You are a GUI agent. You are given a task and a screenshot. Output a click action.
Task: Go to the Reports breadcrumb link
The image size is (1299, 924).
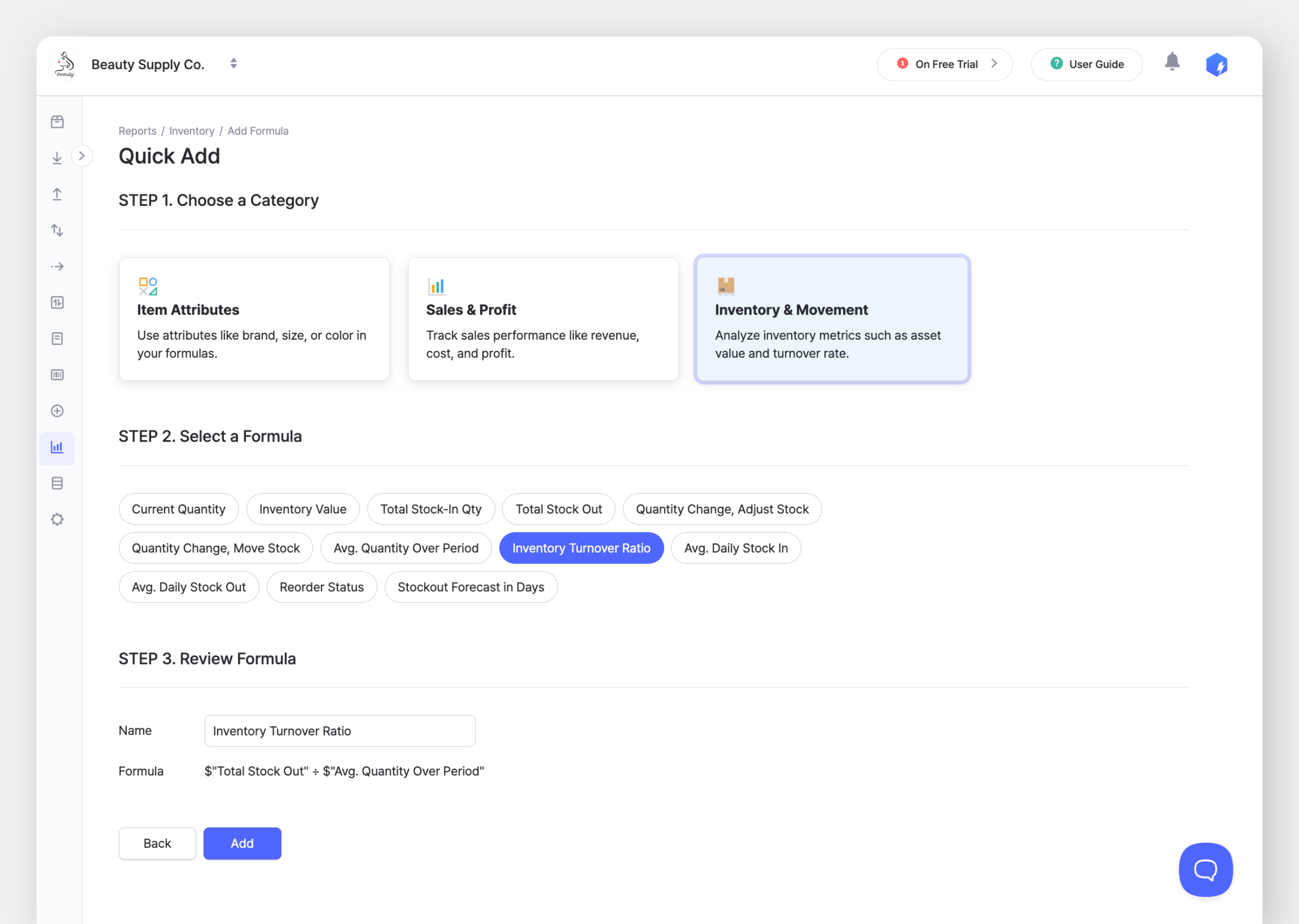[137, 131]
